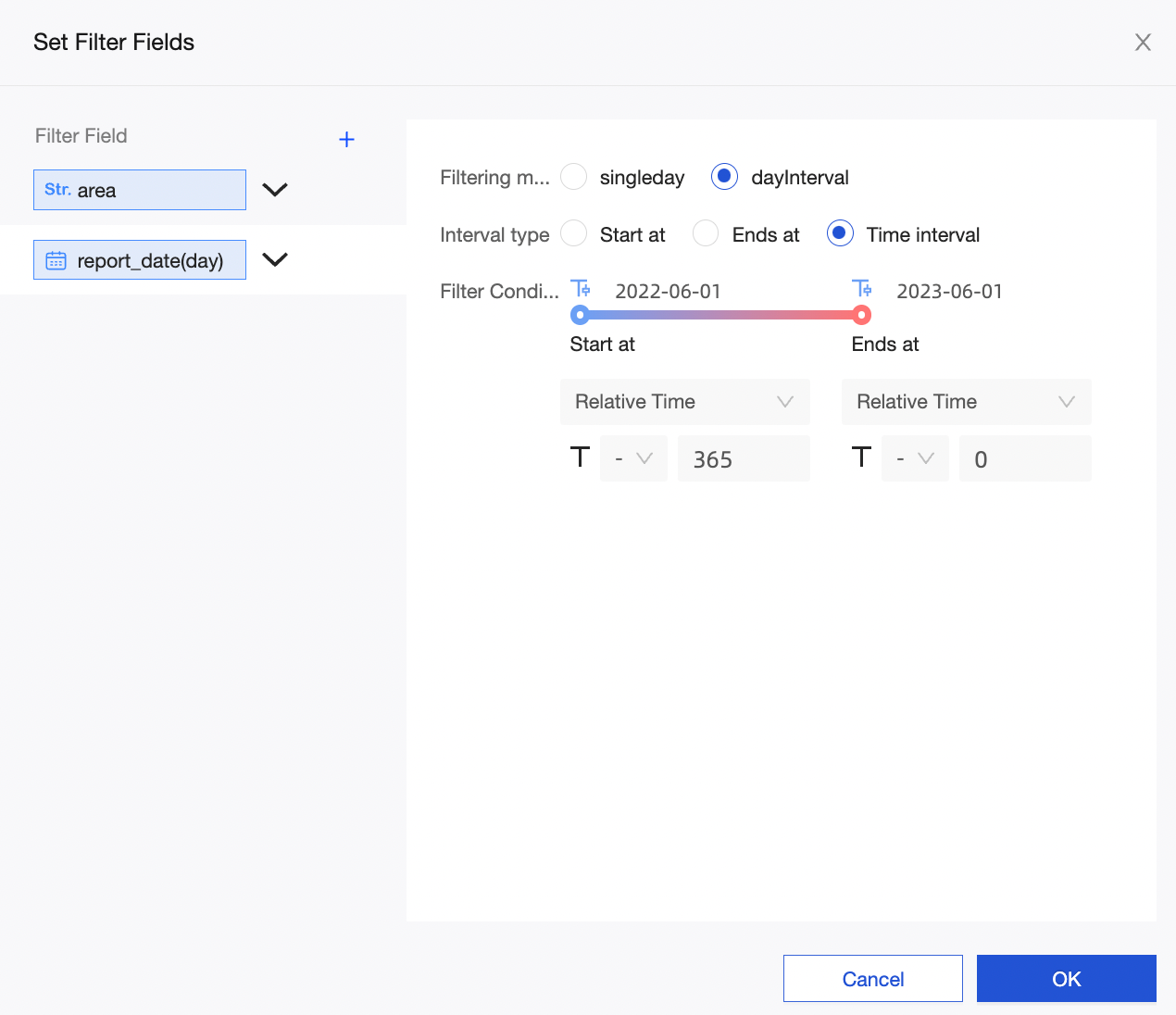Click the end date T marker icon
This screenshot has height=1015, width=1176.
pyautogui.click(x=862, y=289)
